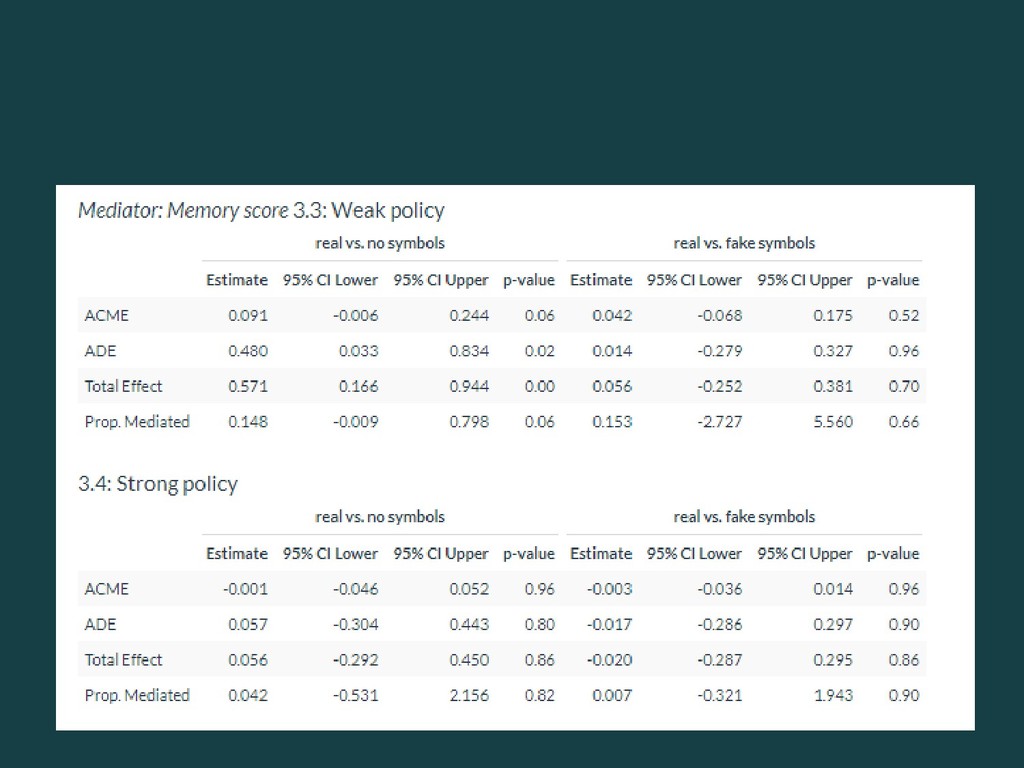Select the ADE p-value 0.02 cell
The height and width of the screenshot is (768, 1024).
(539, 351)
